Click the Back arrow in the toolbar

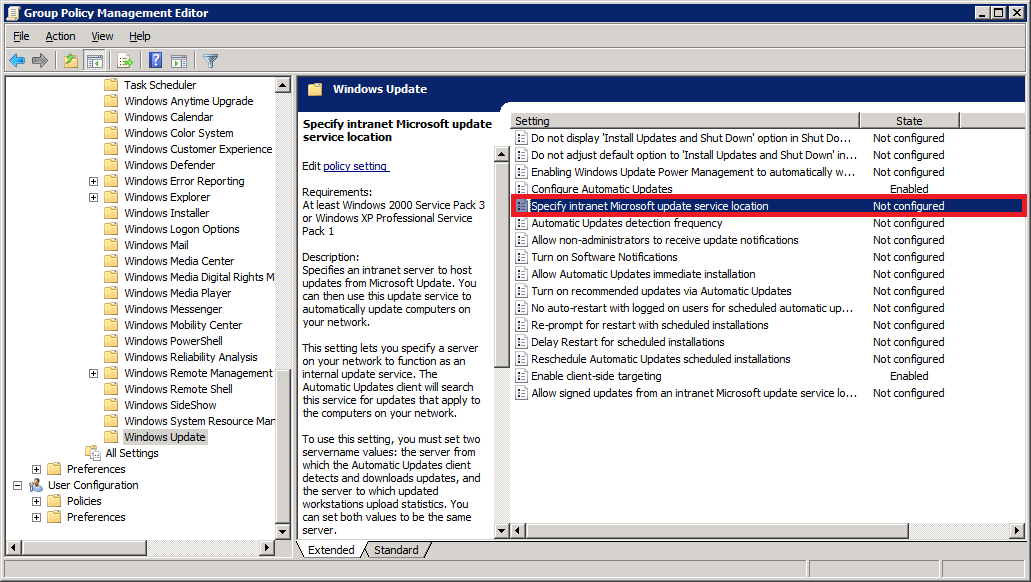point(17,61)
